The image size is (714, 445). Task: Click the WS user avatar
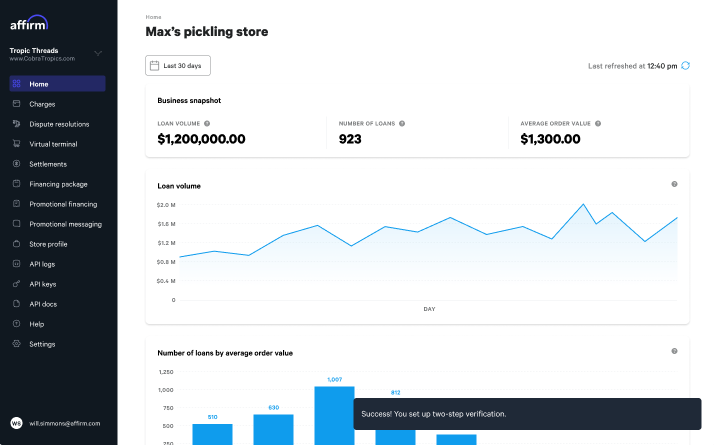click(x=16, y=423)
